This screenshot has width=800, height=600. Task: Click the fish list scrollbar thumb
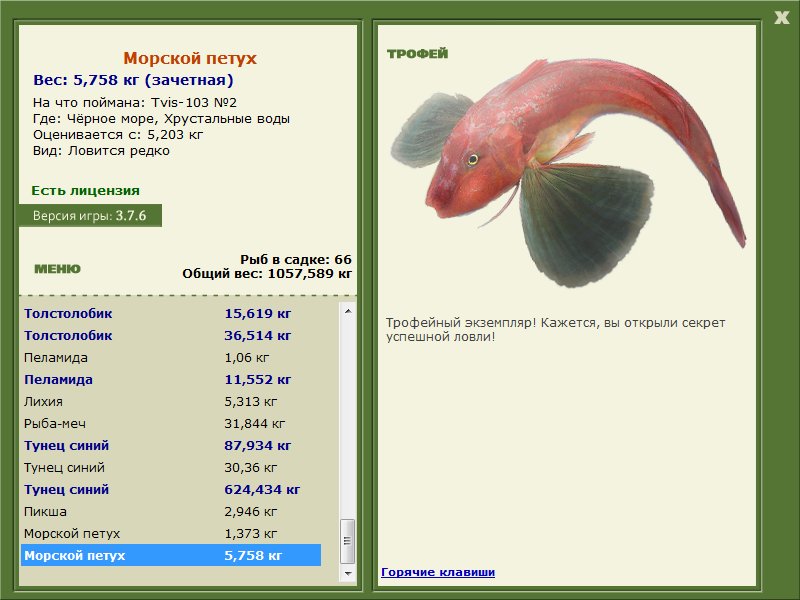(x=348, y=541)
